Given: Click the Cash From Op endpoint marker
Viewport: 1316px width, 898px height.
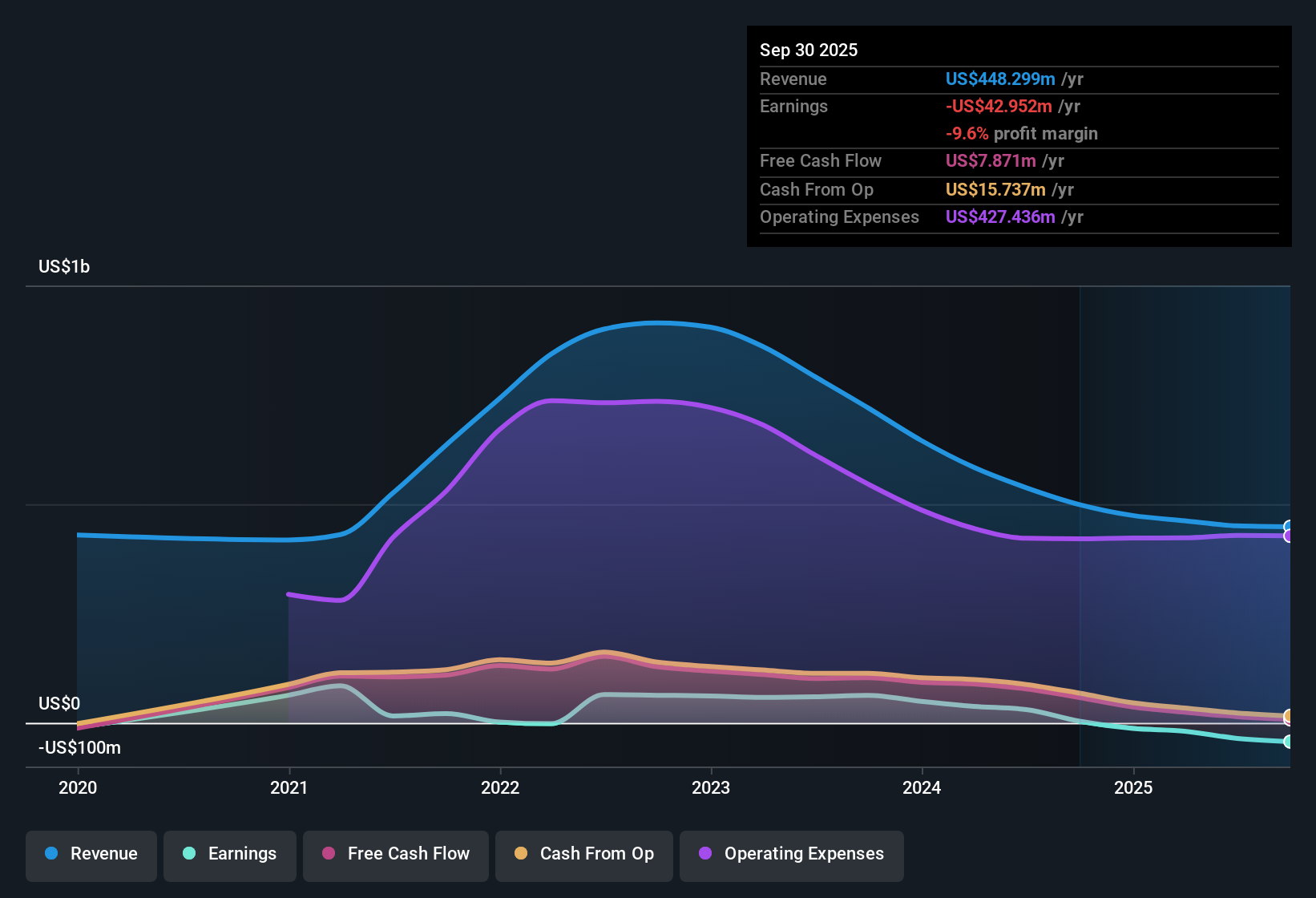Looking at the screenshot, I should coord(1289,716).
